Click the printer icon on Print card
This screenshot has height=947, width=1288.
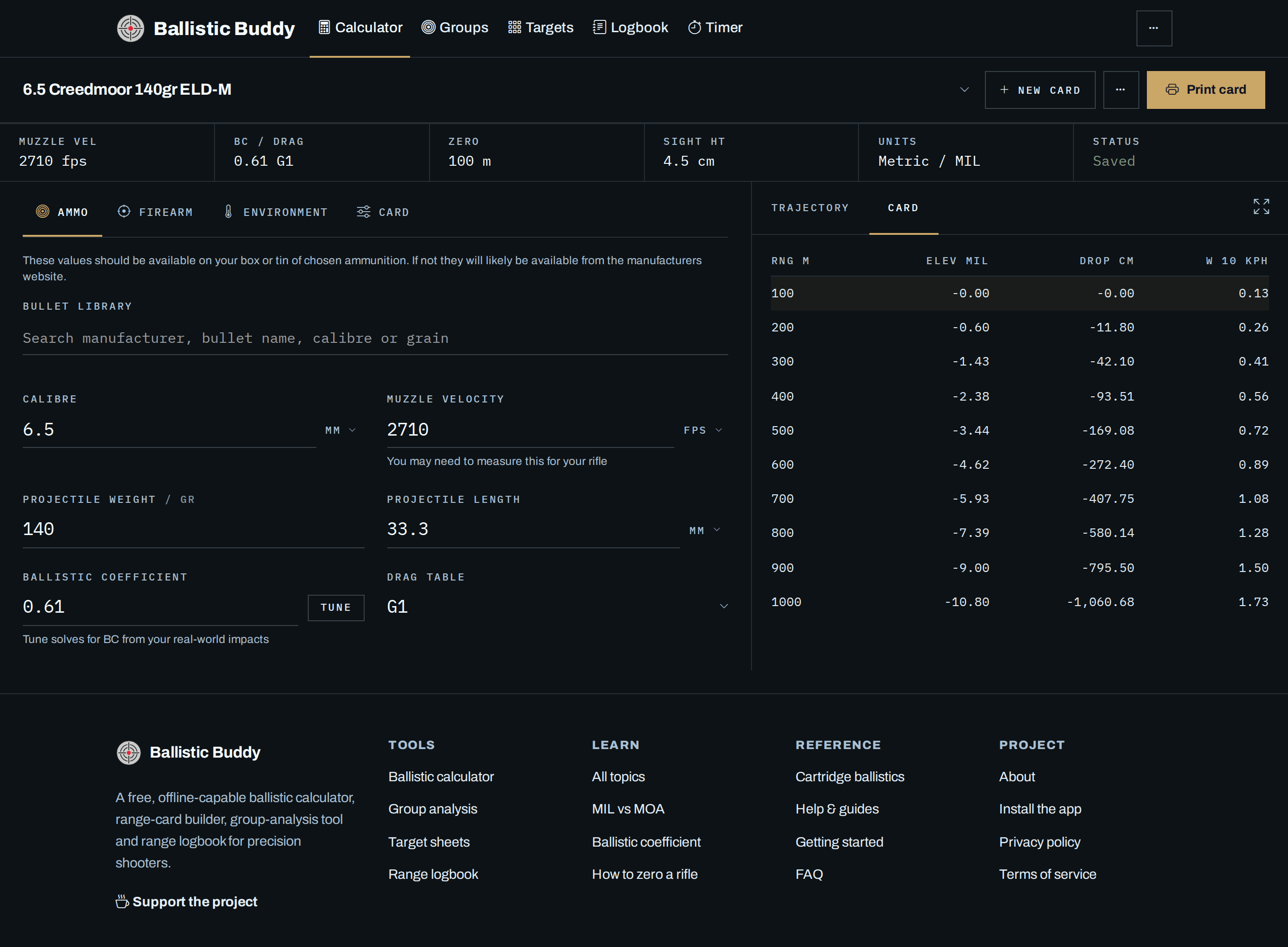(x=1172, y=90)
